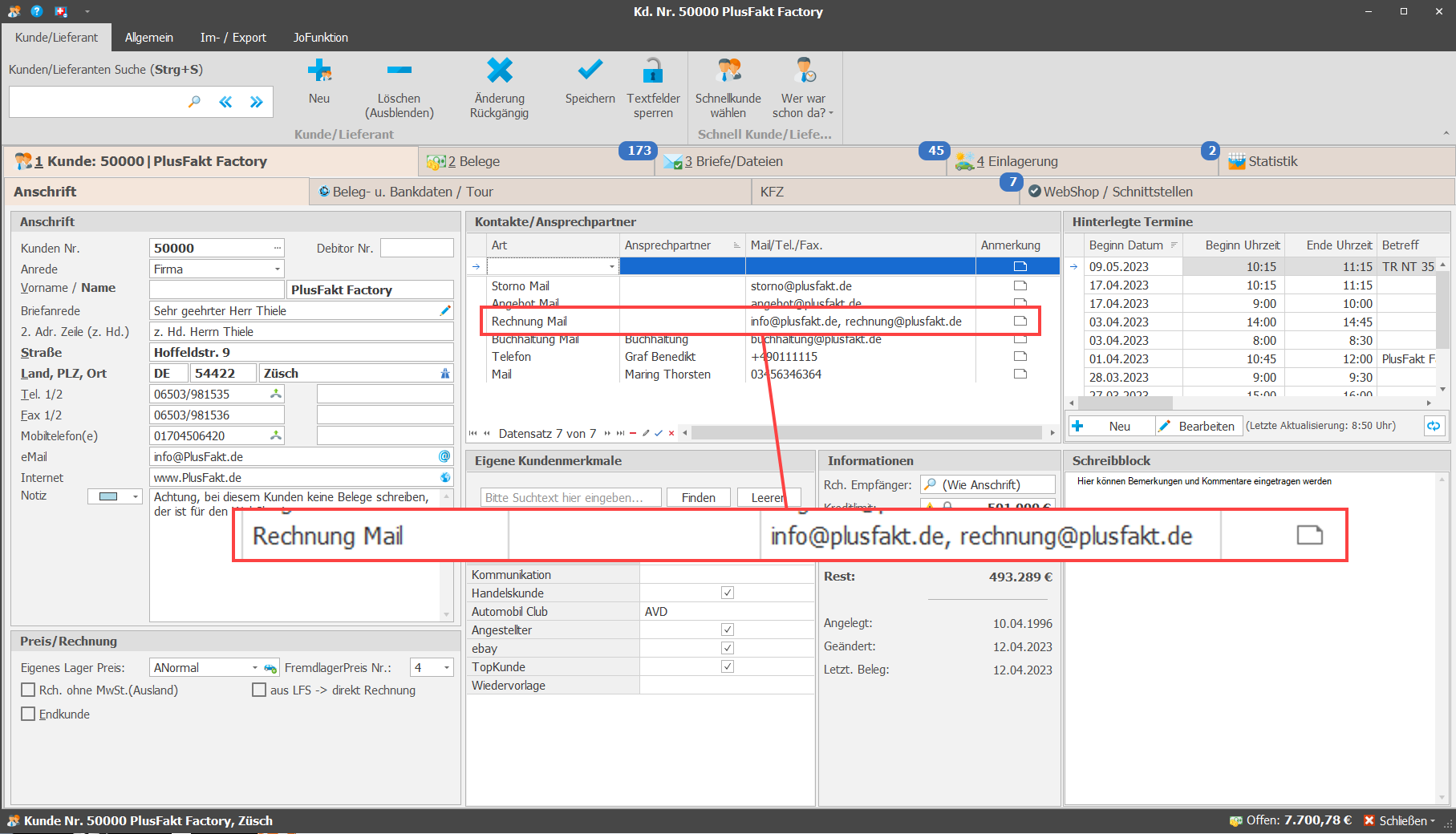Open the JoFunktion ribbon tab

(x=321, y=38)
